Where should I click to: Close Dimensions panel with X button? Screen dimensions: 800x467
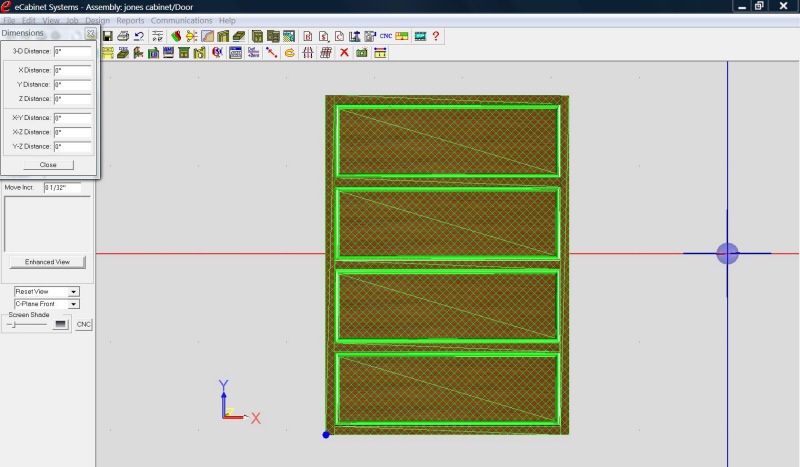[90, 33]
